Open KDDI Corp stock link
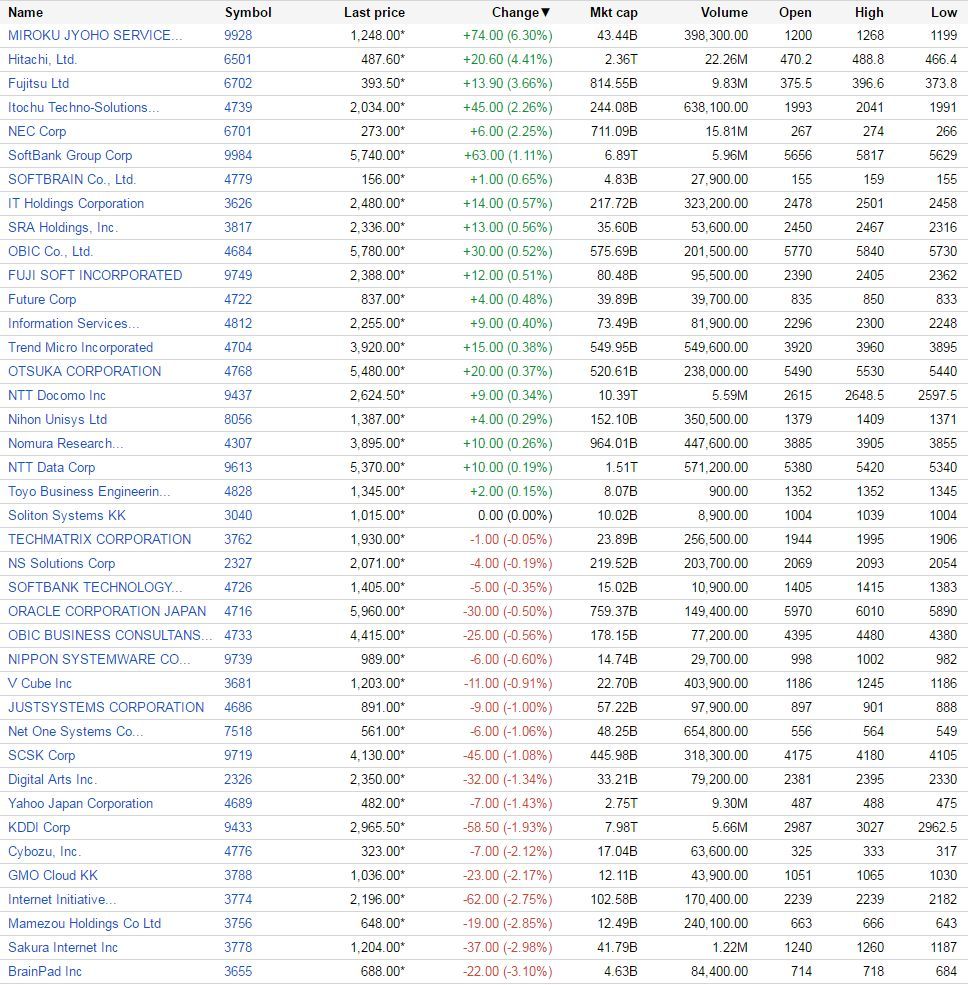 [39, 828]
